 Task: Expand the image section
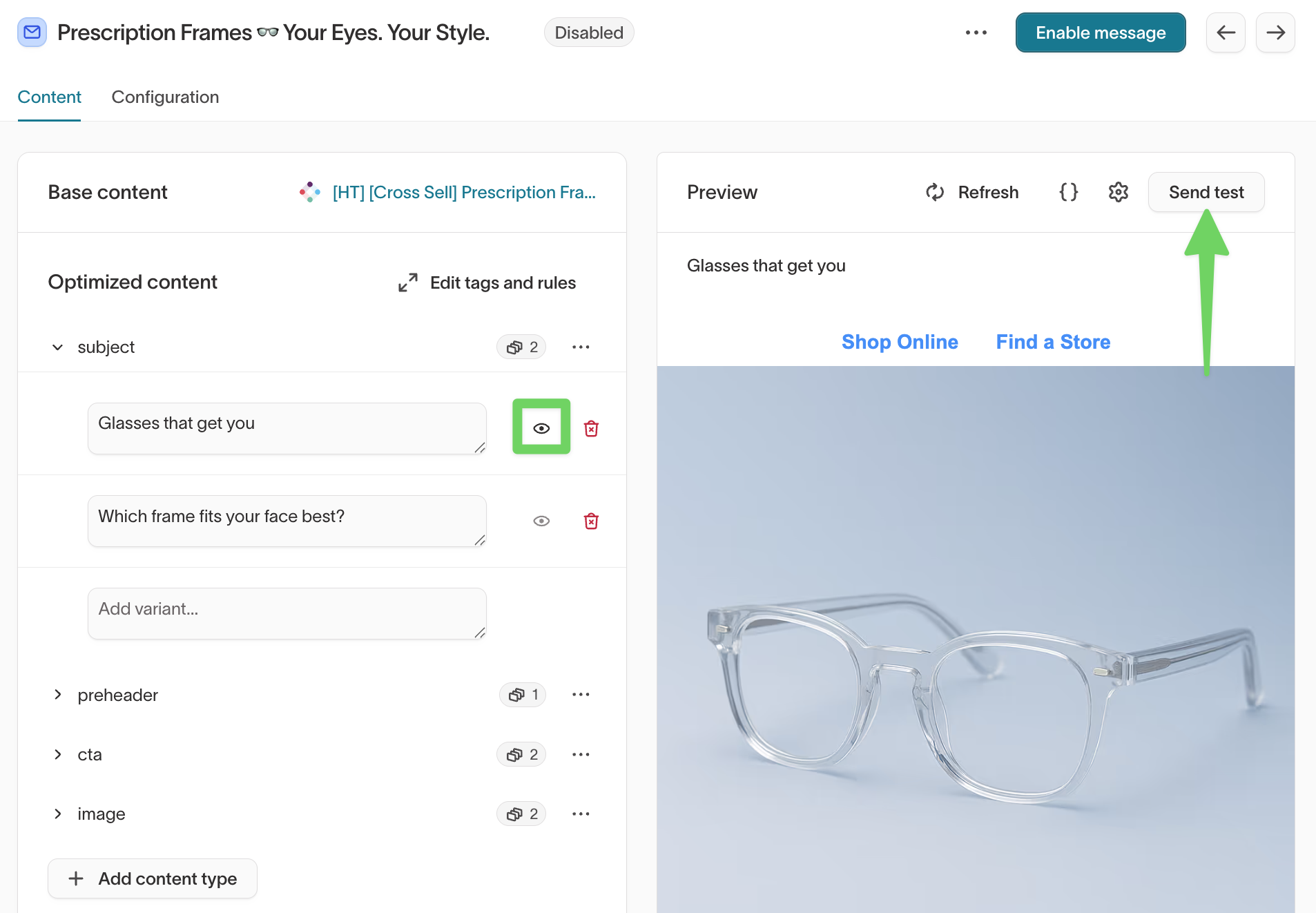[x=58, y=814]
